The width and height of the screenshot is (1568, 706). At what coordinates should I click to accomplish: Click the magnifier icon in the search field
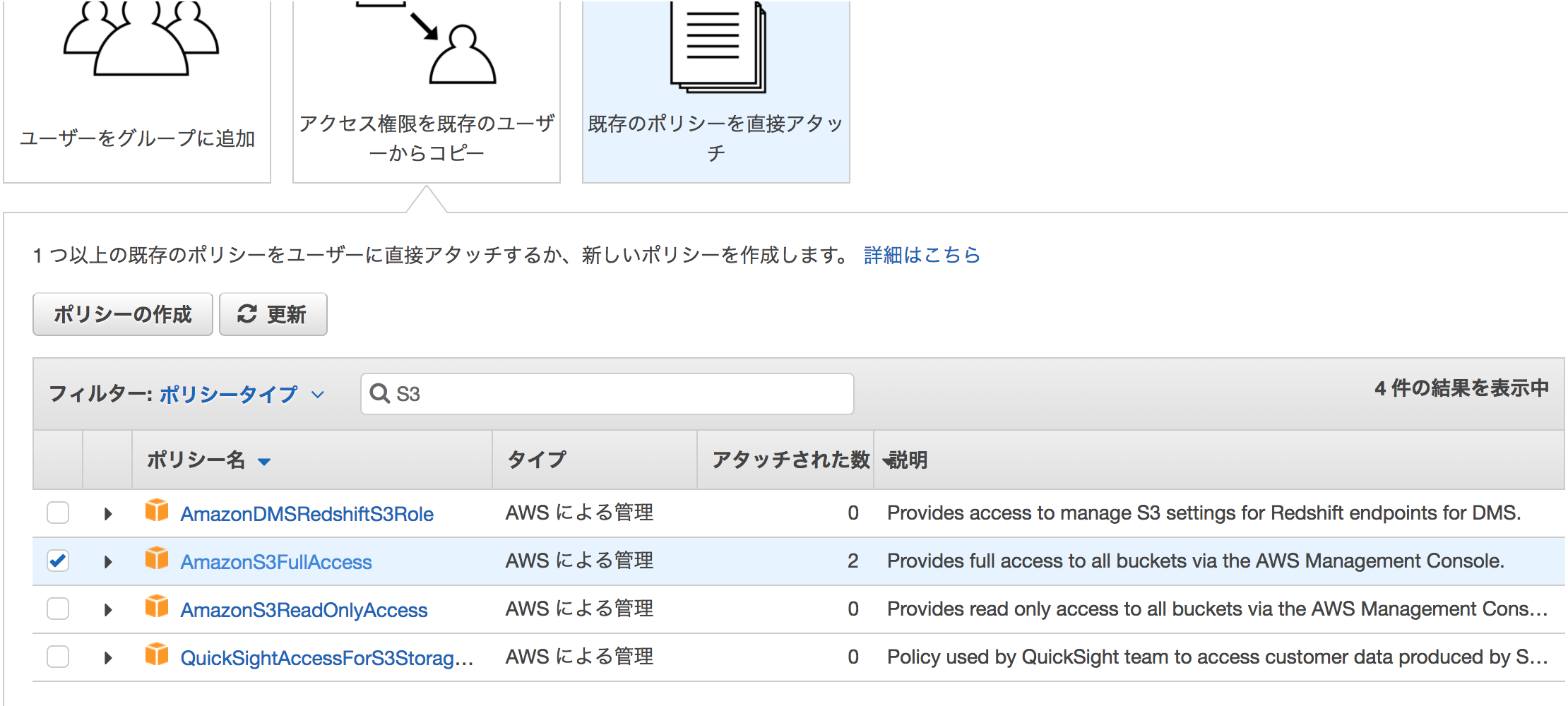pyautogui.click(x=381, y=394)
